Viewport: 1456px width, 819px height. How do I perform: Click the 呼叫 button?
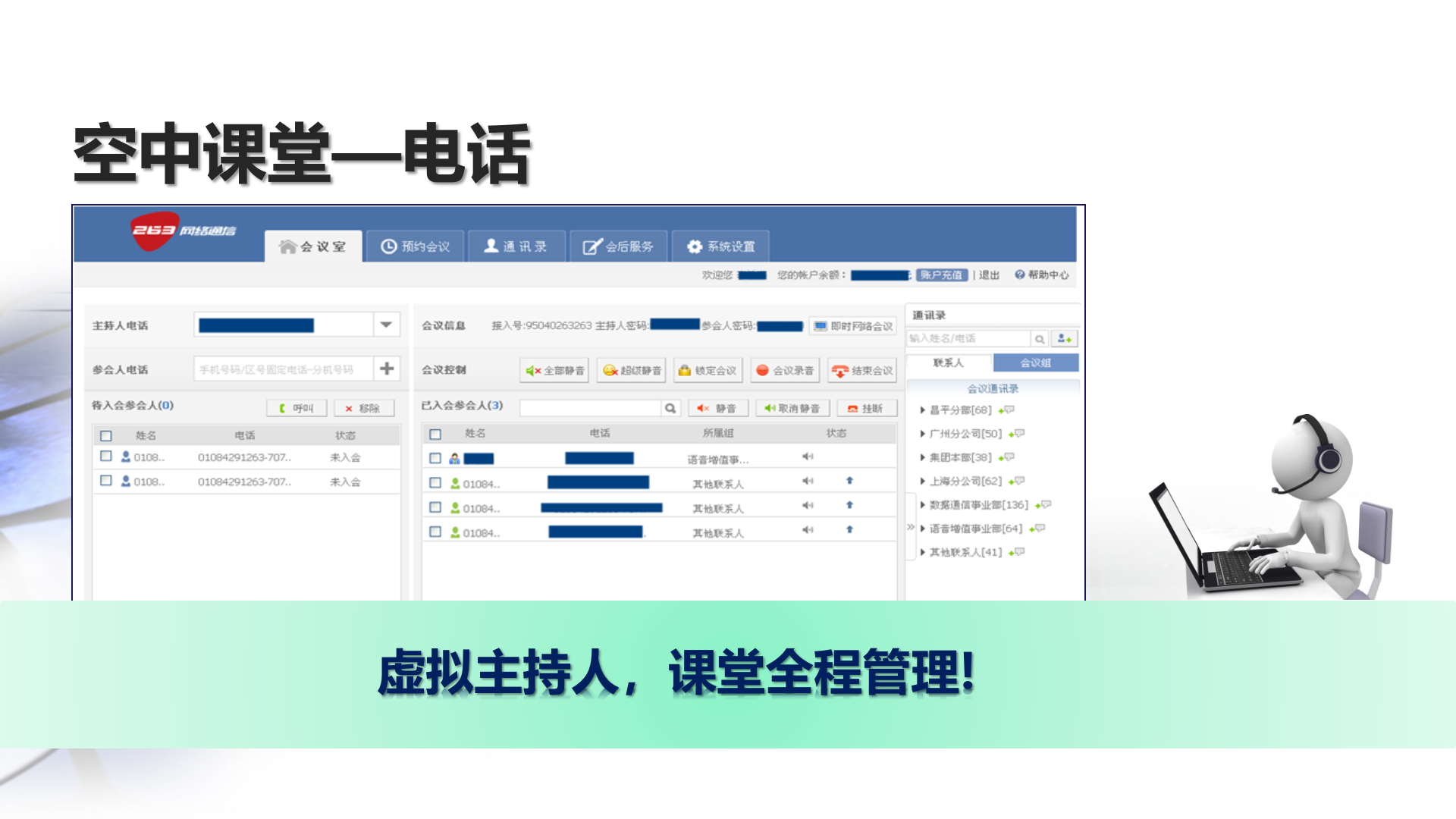click(x=296, y=407)
